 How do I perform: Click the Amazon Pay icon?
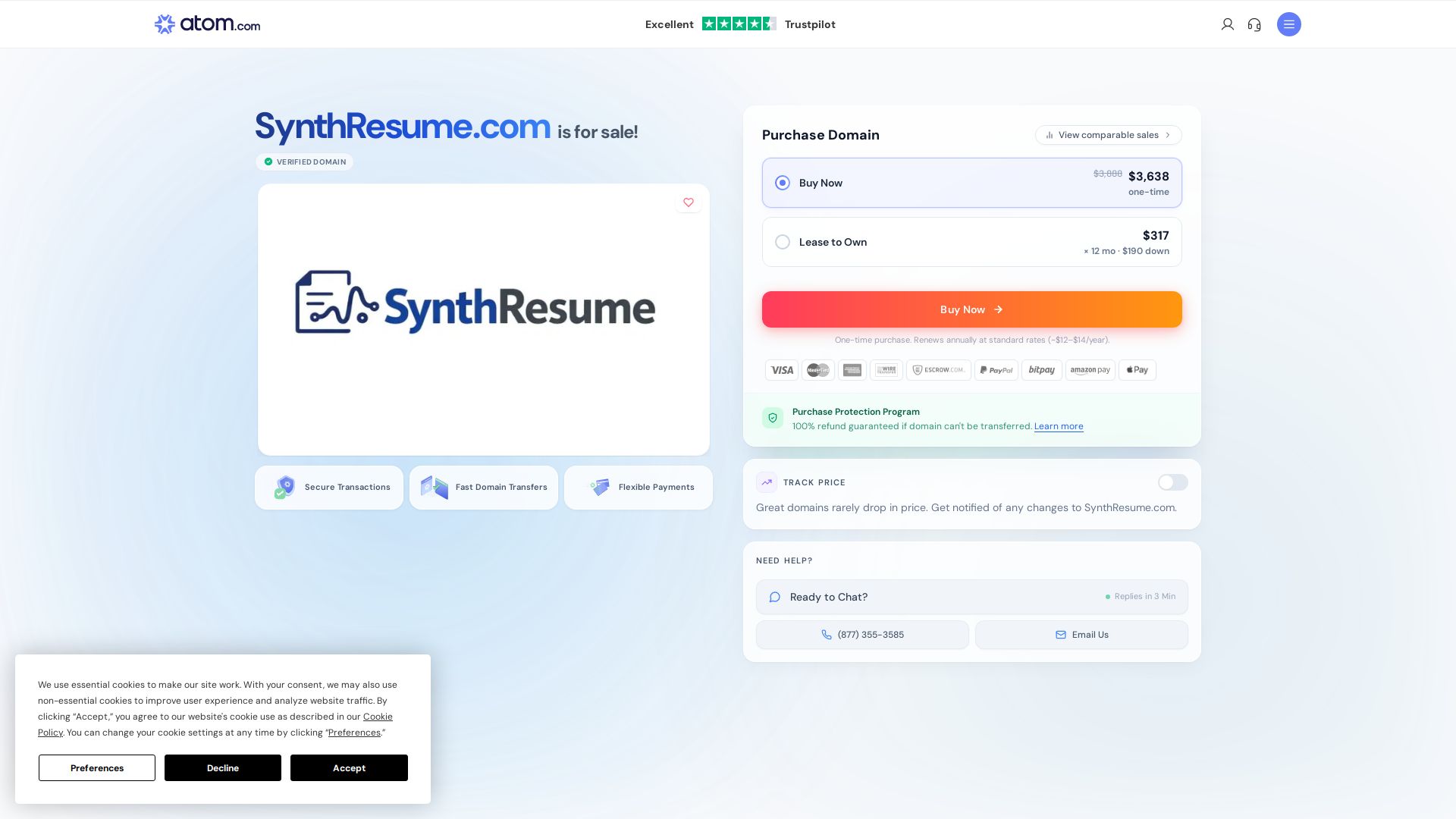(1090, 370)
